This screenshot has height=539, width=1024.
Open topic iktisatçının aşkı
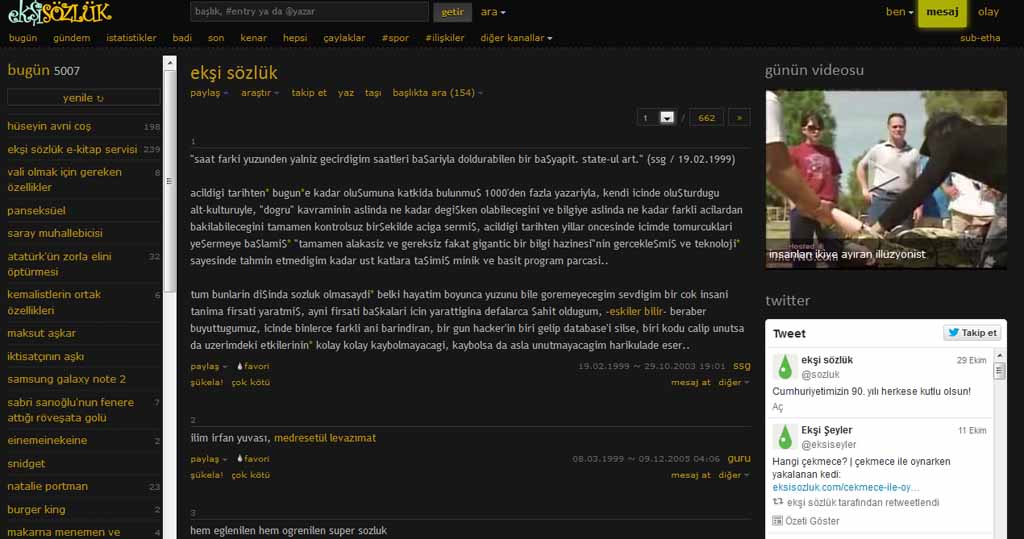tap(46, 356)
